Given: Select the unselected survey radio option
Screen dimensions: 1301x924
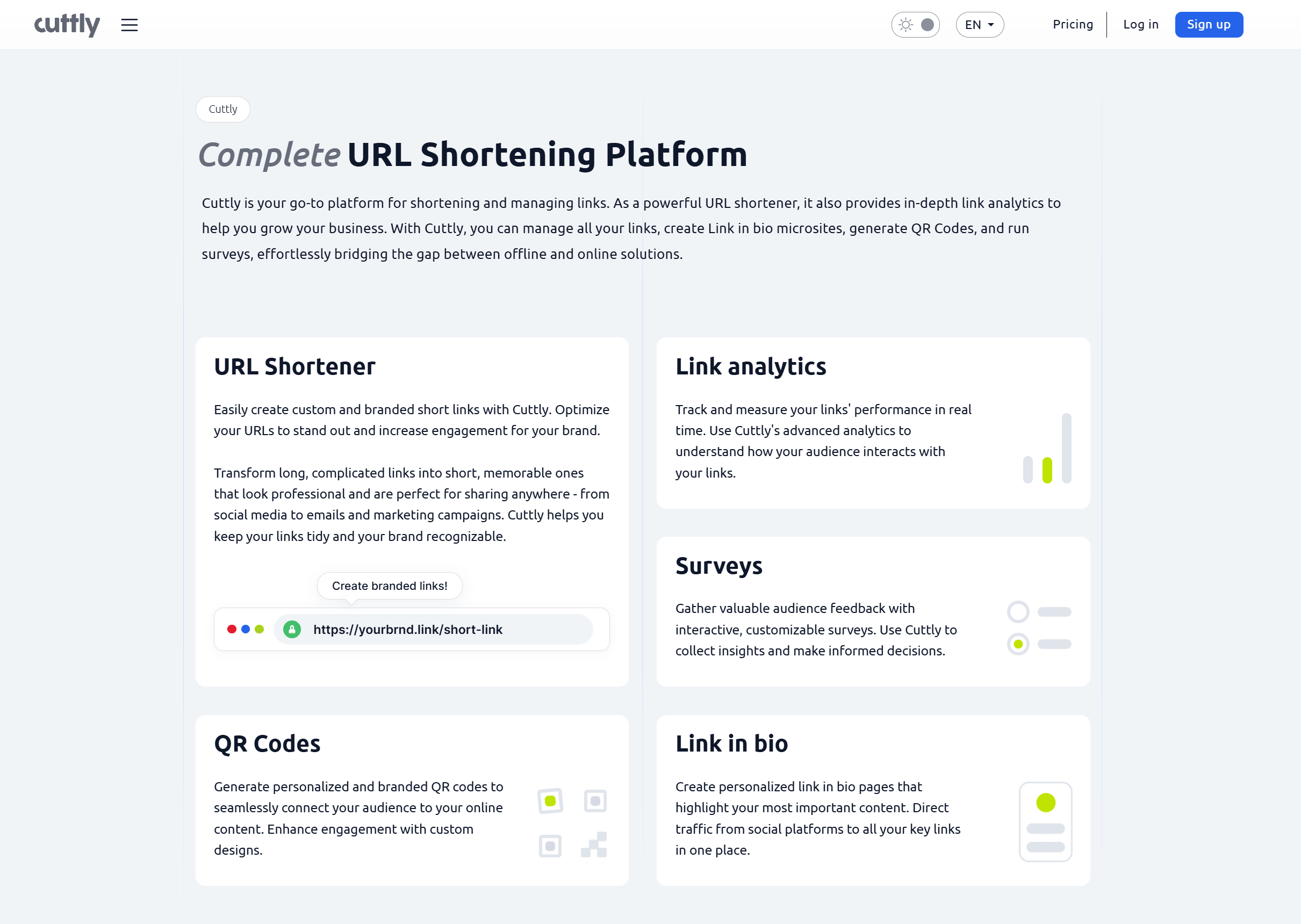Looking at the screenshot, I should pyautogui.click(x=1018, y=612).
